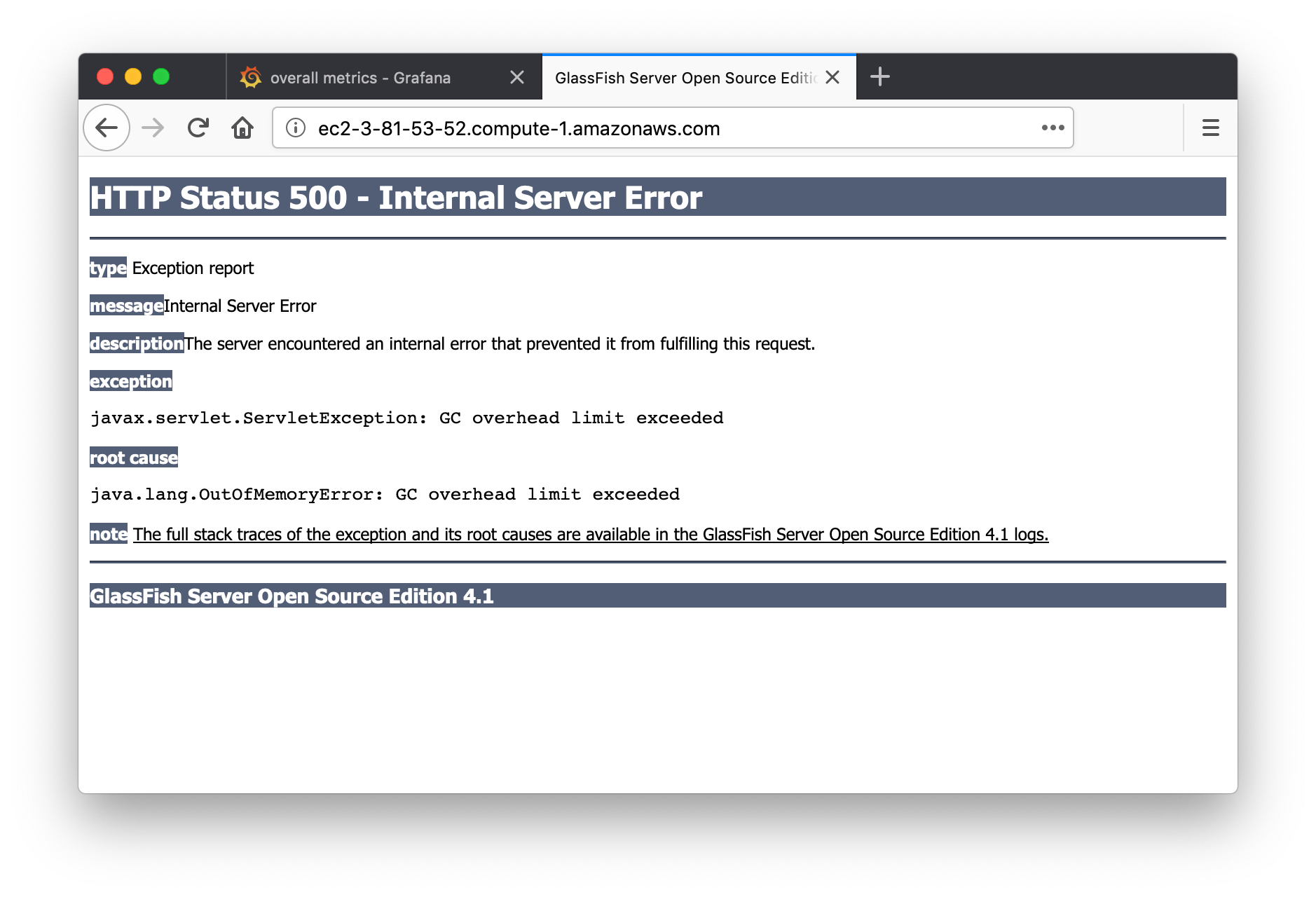Click the HTTP Status 500 heading
The width and height of the screenshot is (1316, 897).
tap(658, 197)
